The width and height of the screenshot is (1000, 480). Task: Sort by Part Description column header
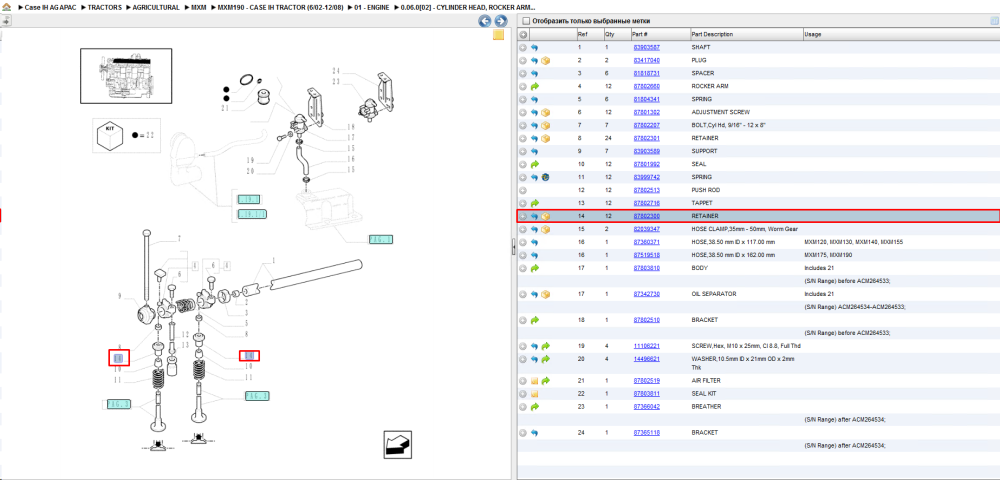[746, 34]
